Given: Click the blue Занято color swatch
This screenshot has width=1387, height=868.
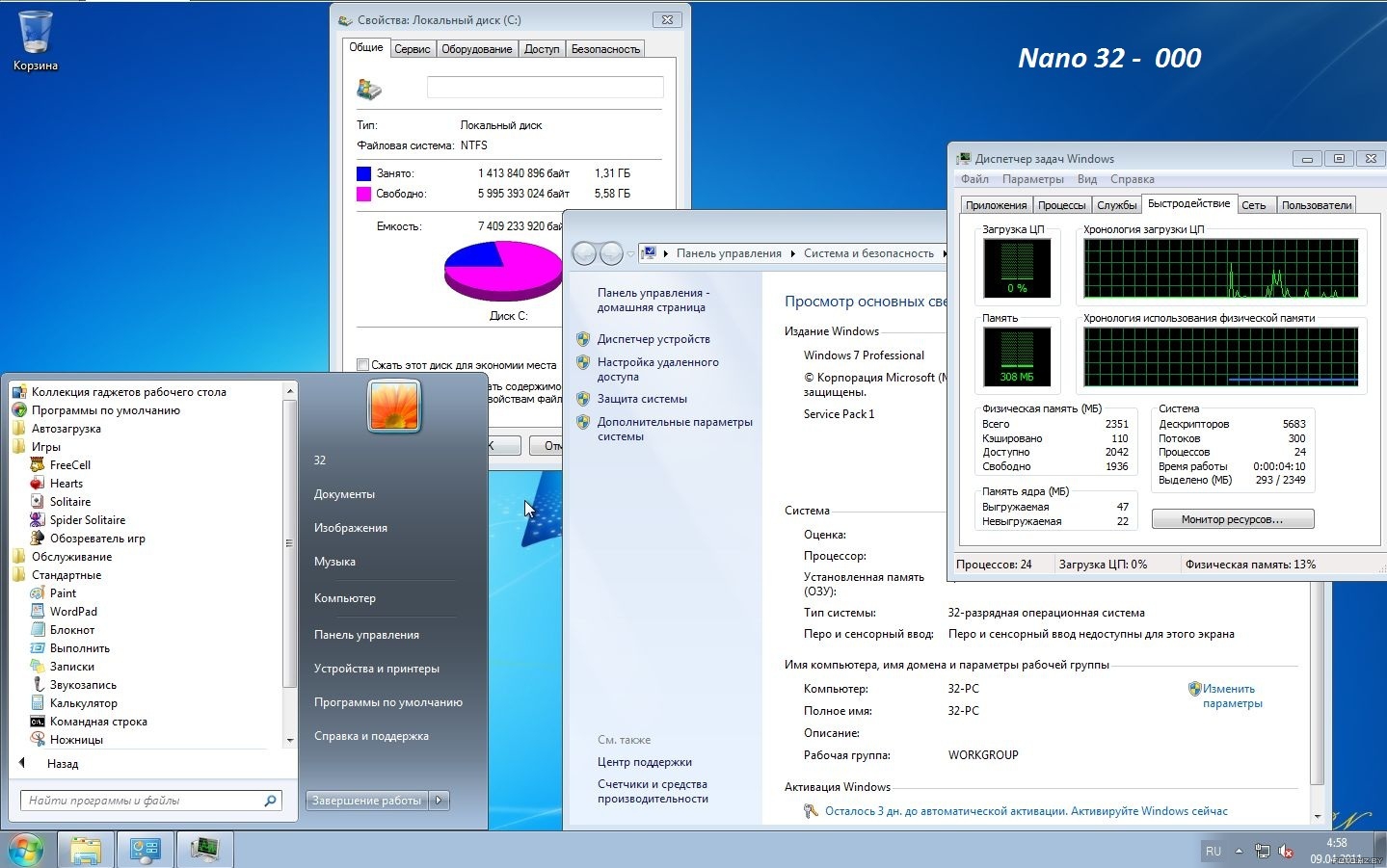Looking at the screenshot, I should point(363,173).
